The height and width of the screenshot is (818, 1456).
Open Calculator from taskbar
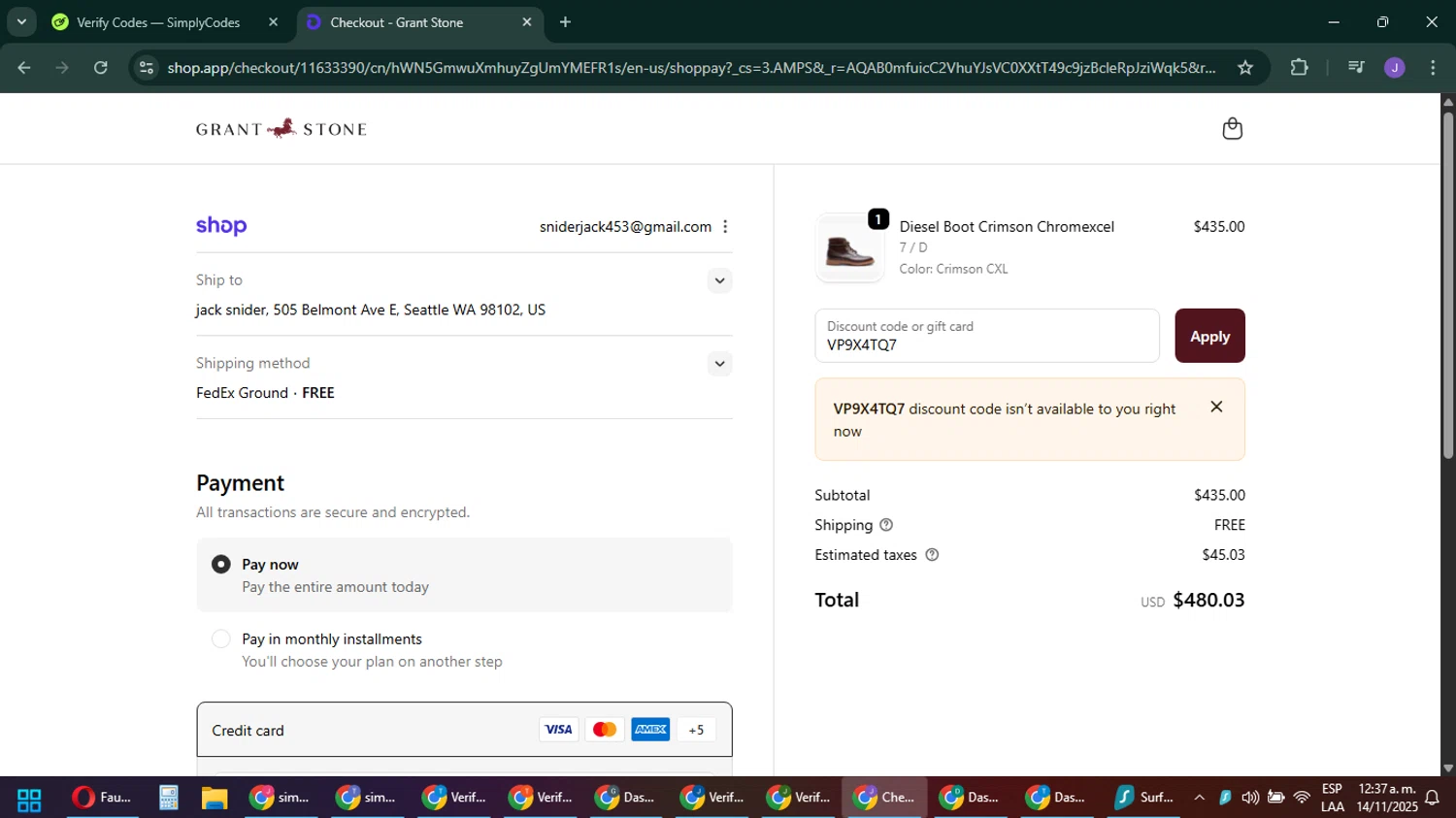click(169, 798)
